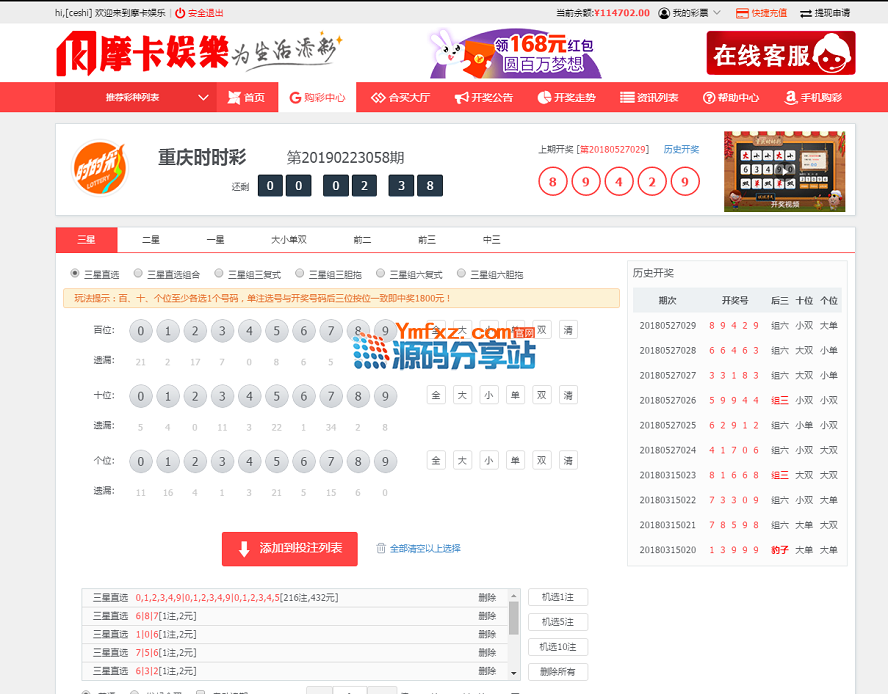Open the 开奖视频 thumbnail

(x=784, y=171)
